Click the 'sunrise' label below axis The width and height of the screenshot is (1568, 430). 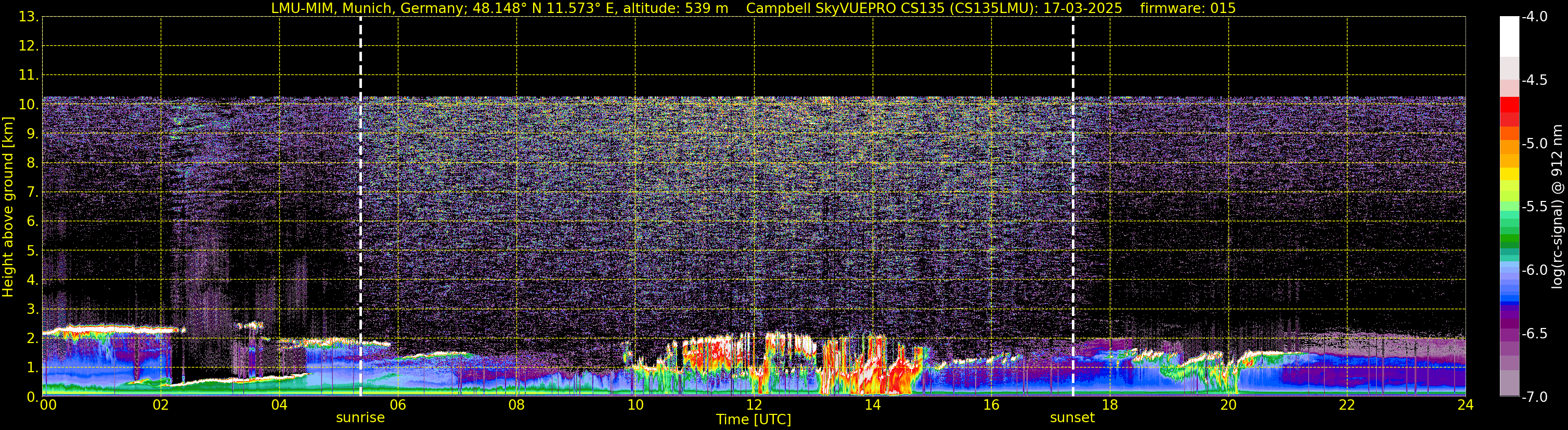click(x=360, y=418)
